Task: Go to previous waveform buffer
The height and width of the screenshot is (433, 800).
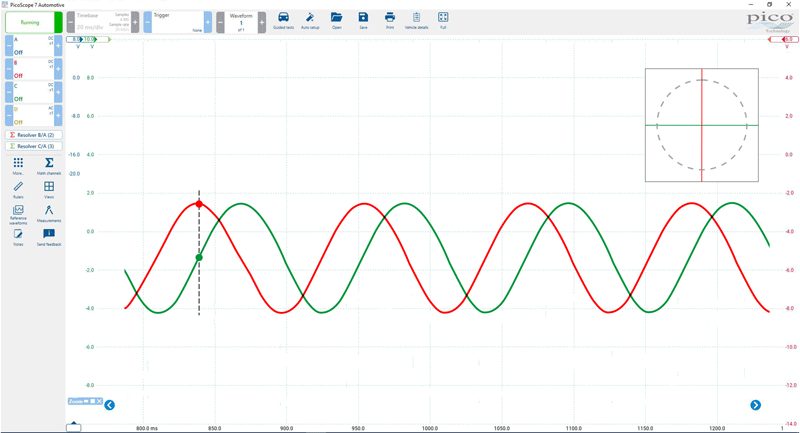Action: 220,22
